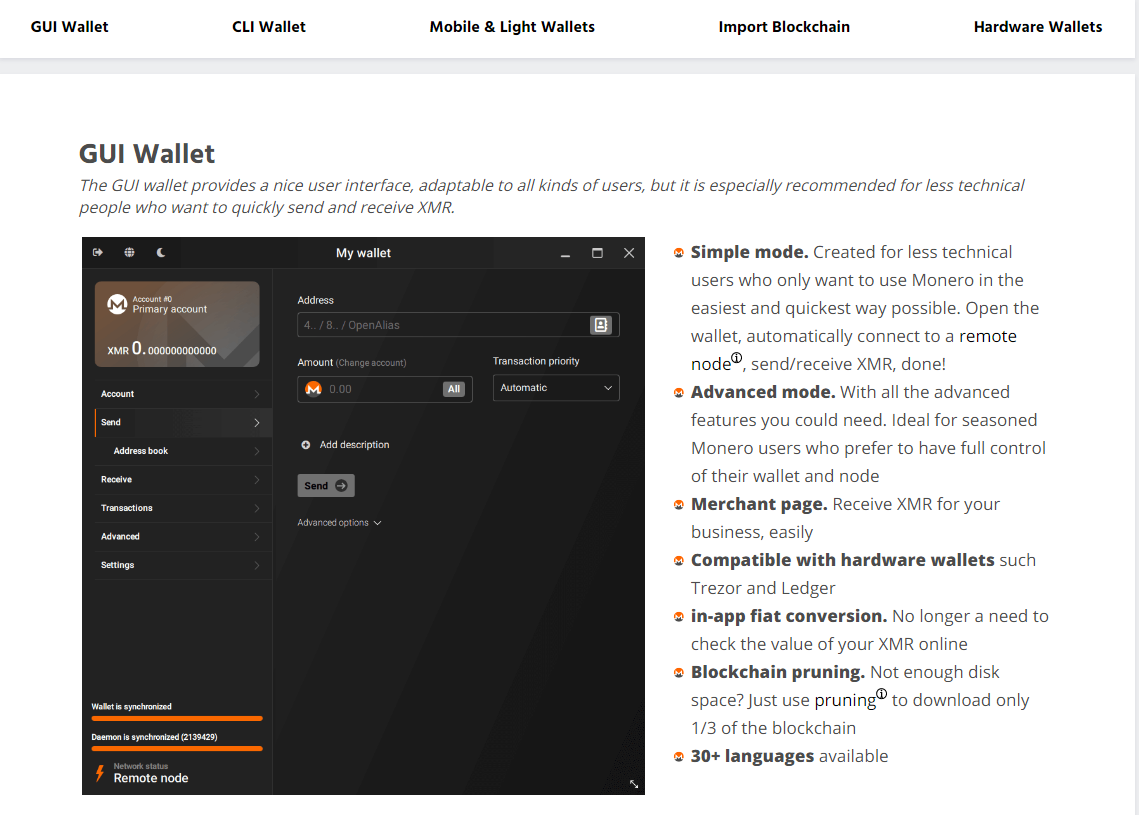This screenshot has height=815, width=1139.
Task: Click the "Merchant page." bold text
Action: (x=759, y=504)
